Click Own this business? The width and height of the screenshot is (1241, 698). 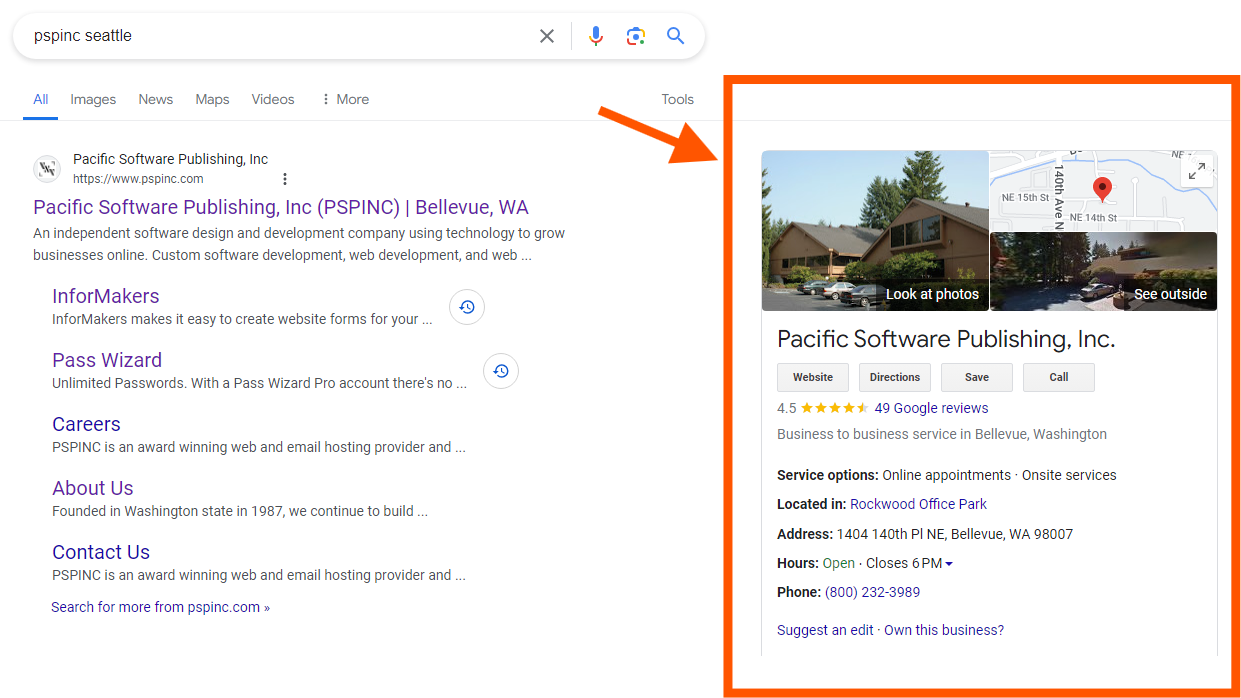944,630
